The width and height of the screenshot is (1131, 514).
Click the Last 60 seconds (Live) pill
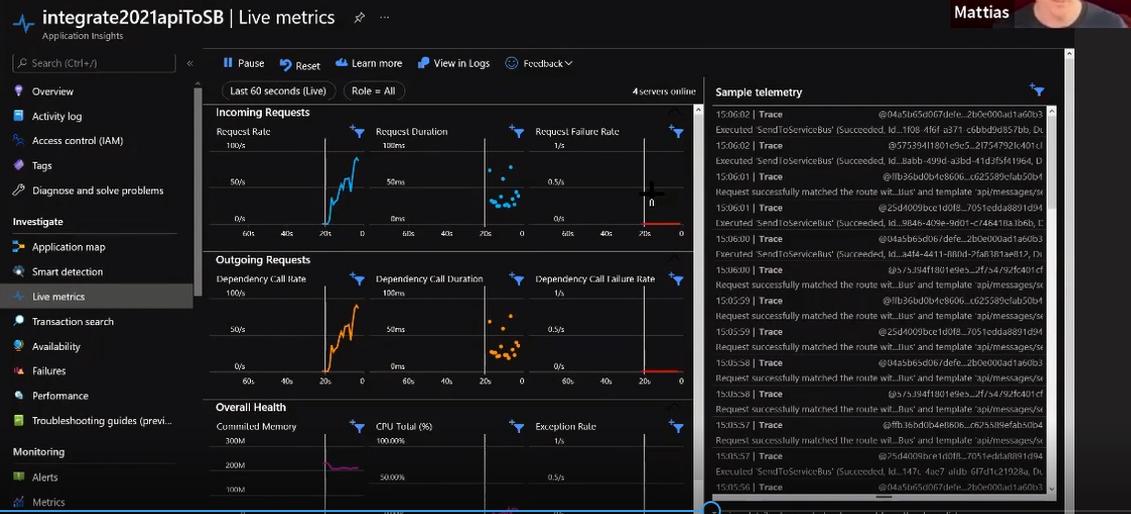pyautogui.click(x=278, y=91)
